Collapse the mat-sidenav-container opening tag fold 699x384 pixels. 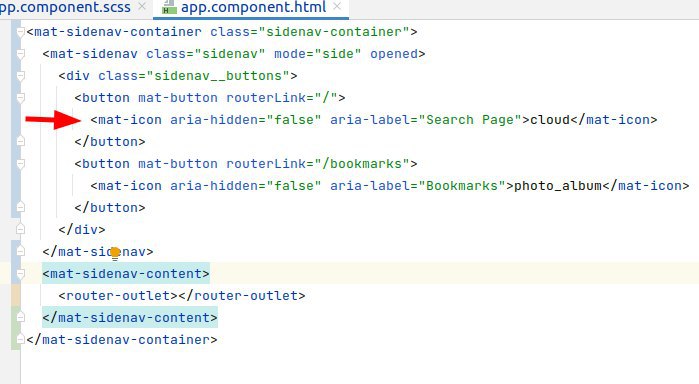pyautogui.click(x=20, y=32)
